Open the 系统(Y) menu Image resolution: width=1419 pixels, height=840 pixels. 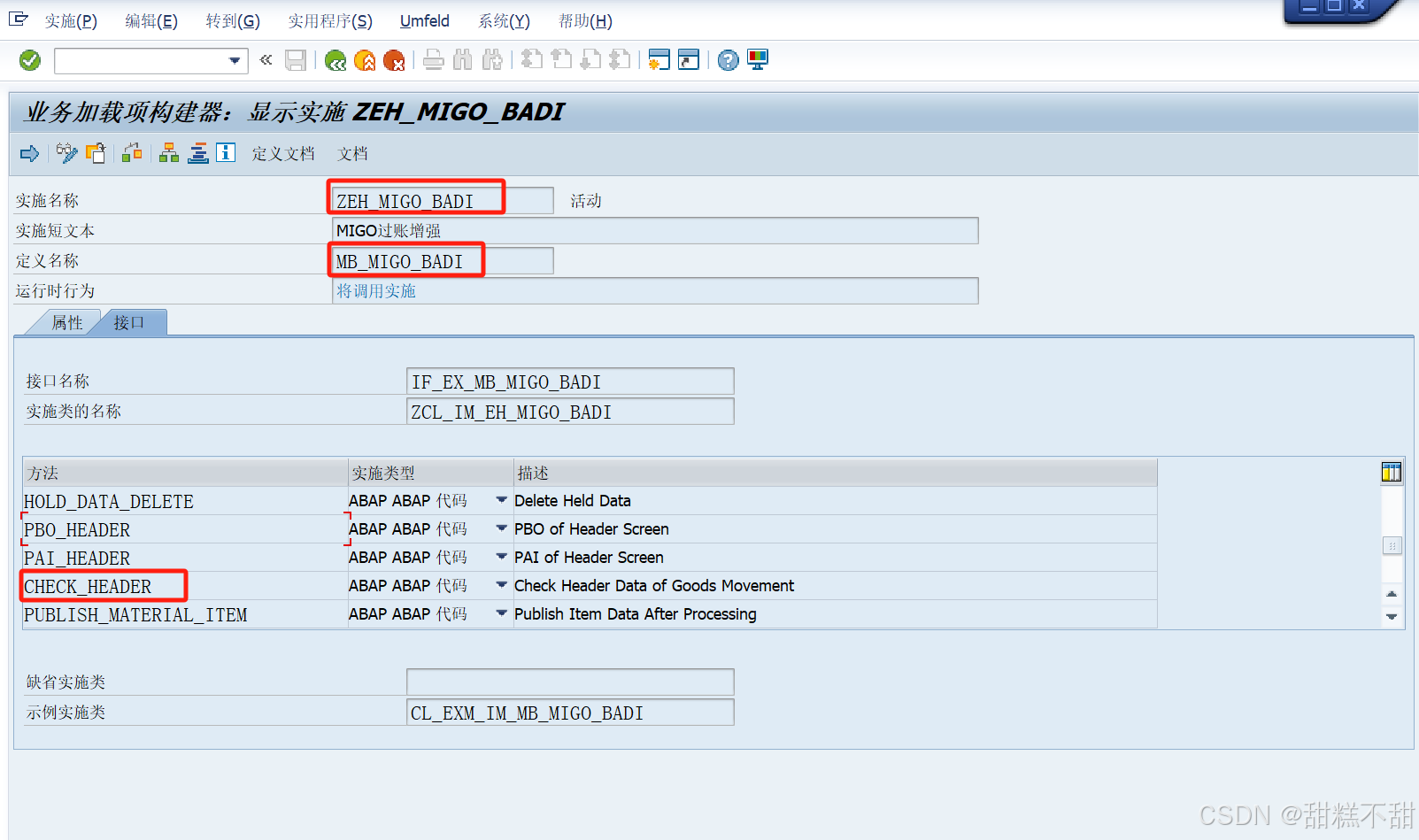click(x=502, y=20)
